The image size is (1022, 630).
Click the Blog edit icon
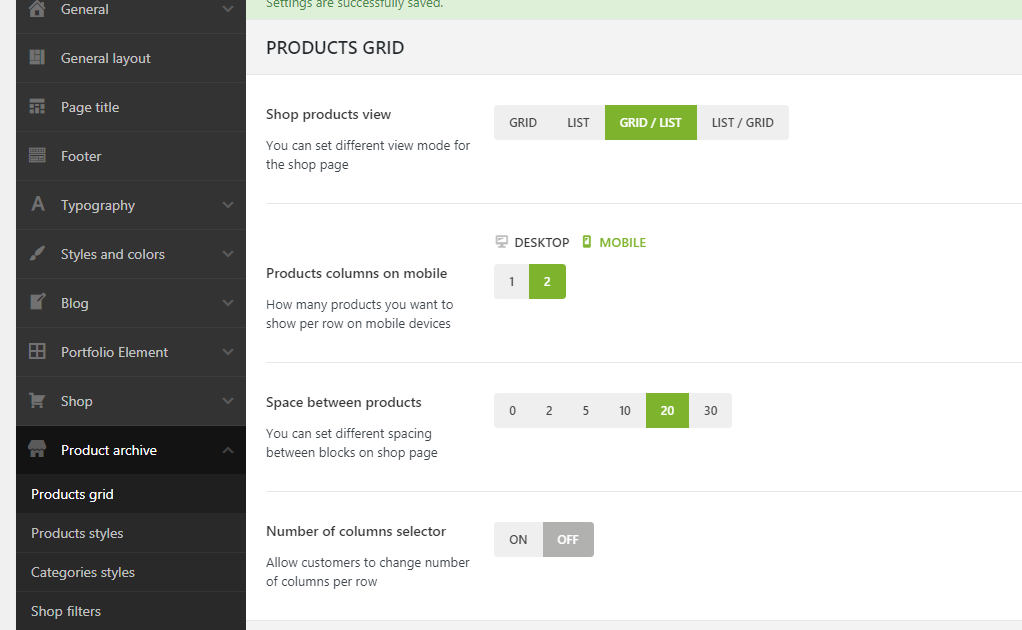coord(38,302)
